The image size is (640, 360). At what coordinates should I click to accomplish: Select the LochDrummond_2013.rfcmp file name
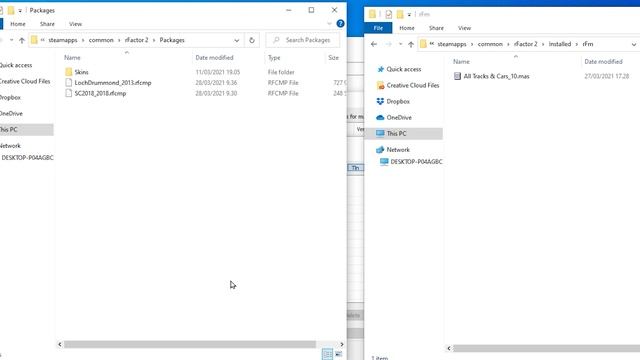click(113, 82)
